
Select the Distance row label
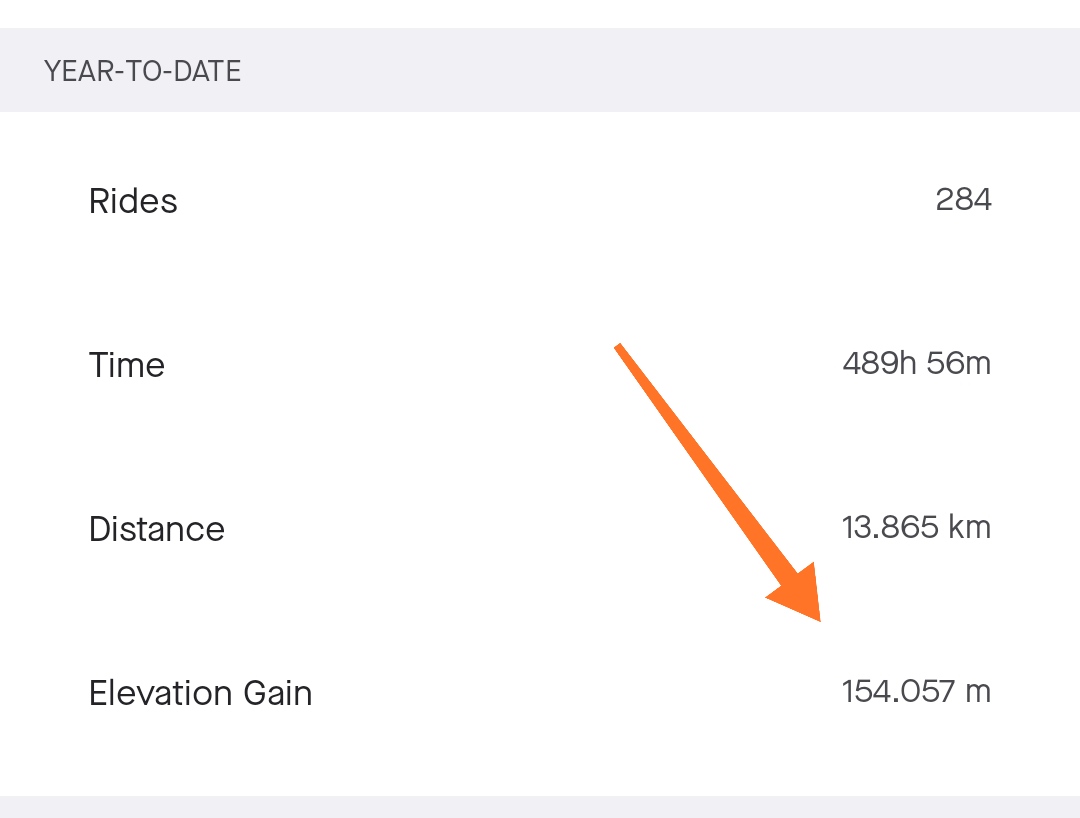156,529
